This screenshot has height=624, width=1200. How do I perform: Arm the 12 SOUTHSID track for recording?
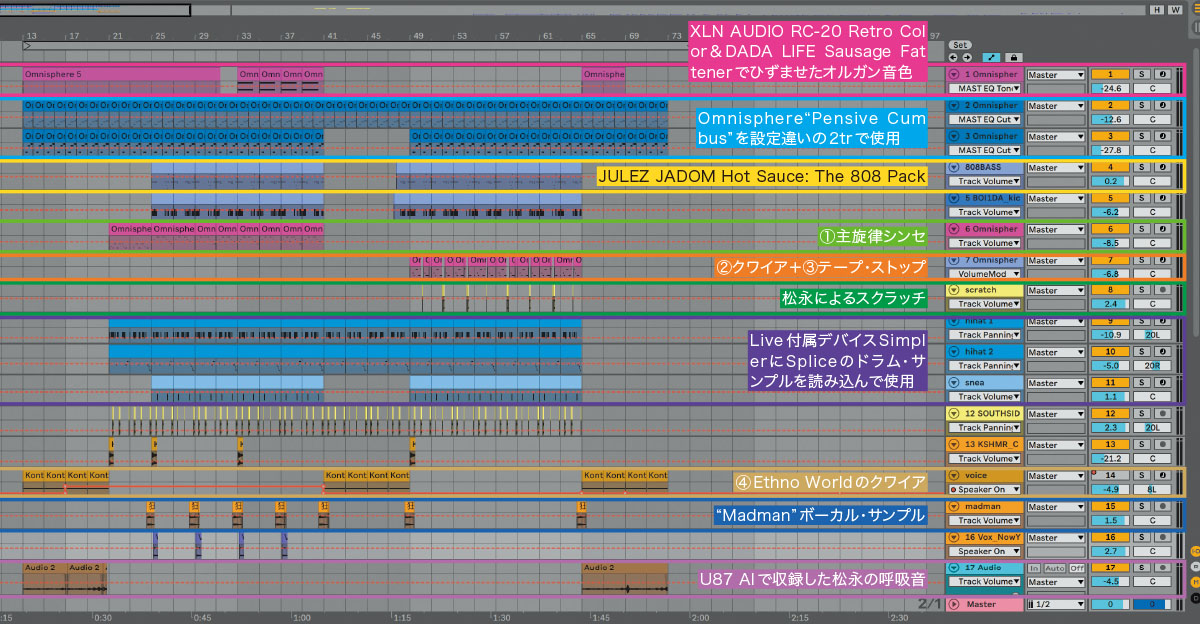pyautogui.click(x=1163, y=414)
